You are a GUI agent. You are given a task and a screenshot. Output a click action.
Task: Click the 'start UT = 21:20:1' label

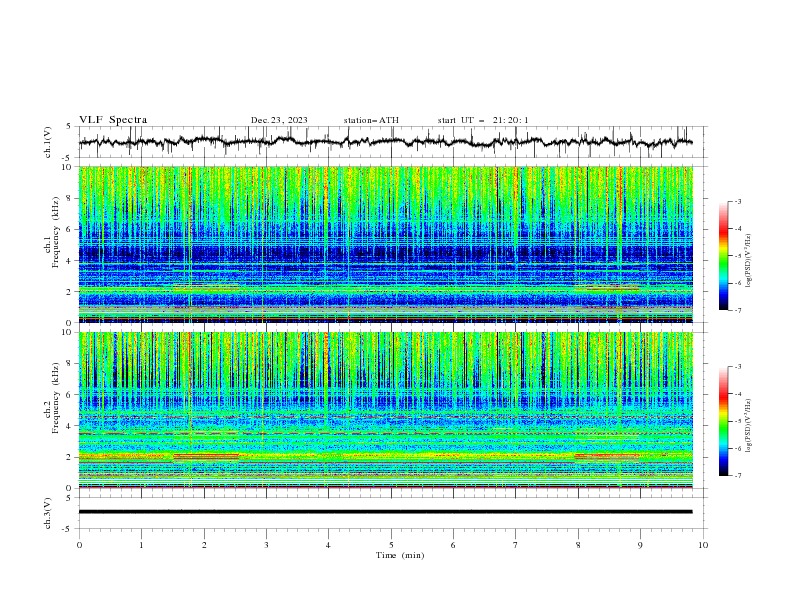pos(483,120)
